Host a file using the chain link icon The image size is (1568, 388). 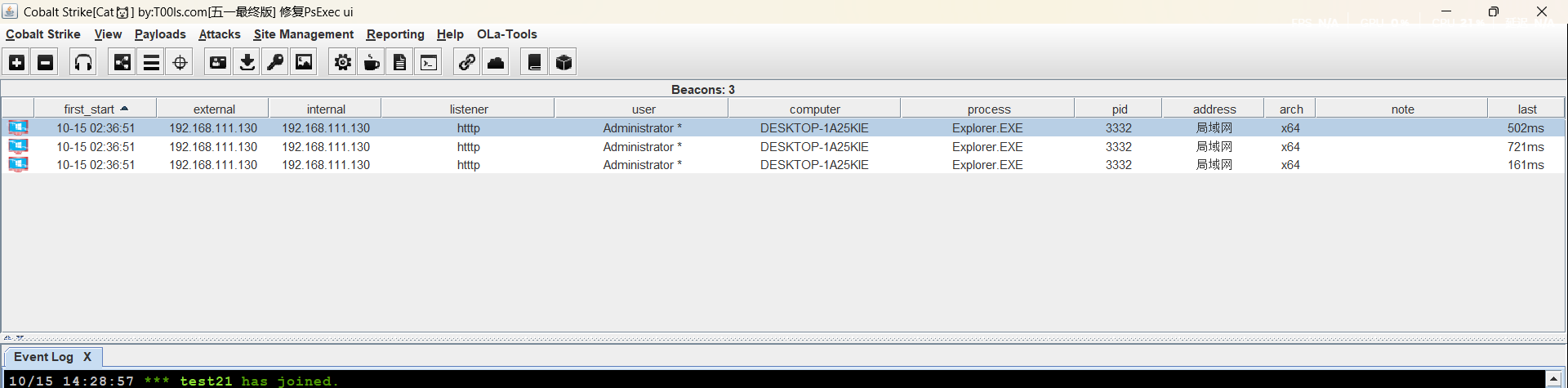(x=467, y=62)
